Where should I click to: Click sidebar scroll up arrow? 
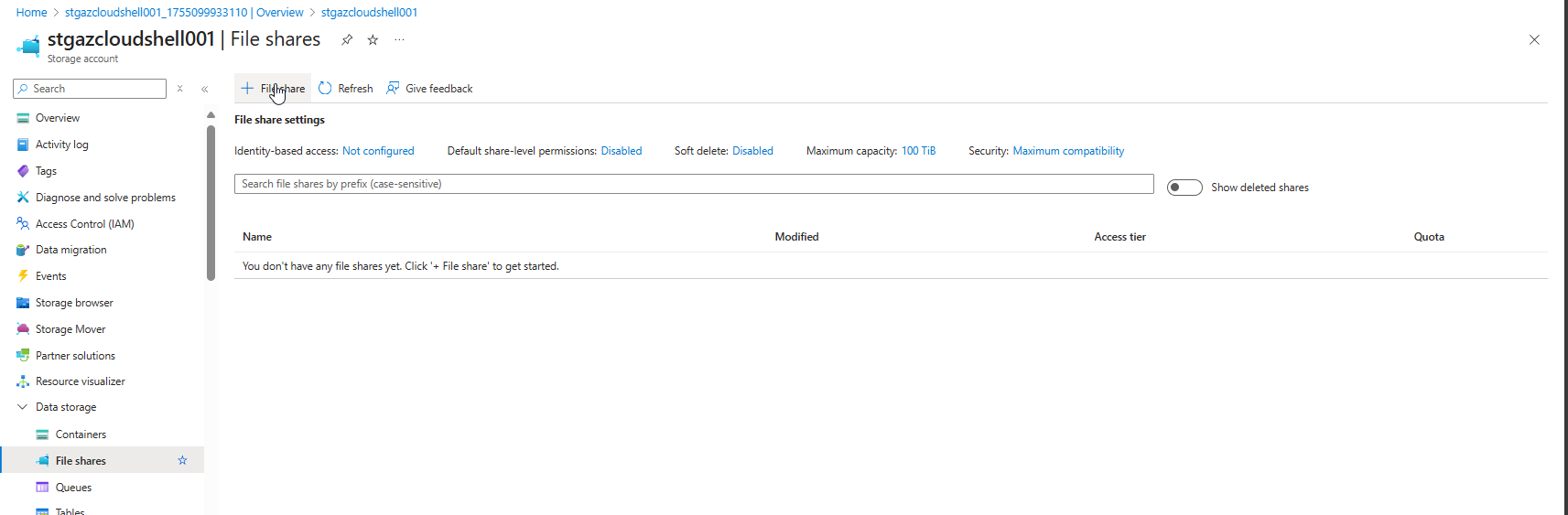point(211,115)
